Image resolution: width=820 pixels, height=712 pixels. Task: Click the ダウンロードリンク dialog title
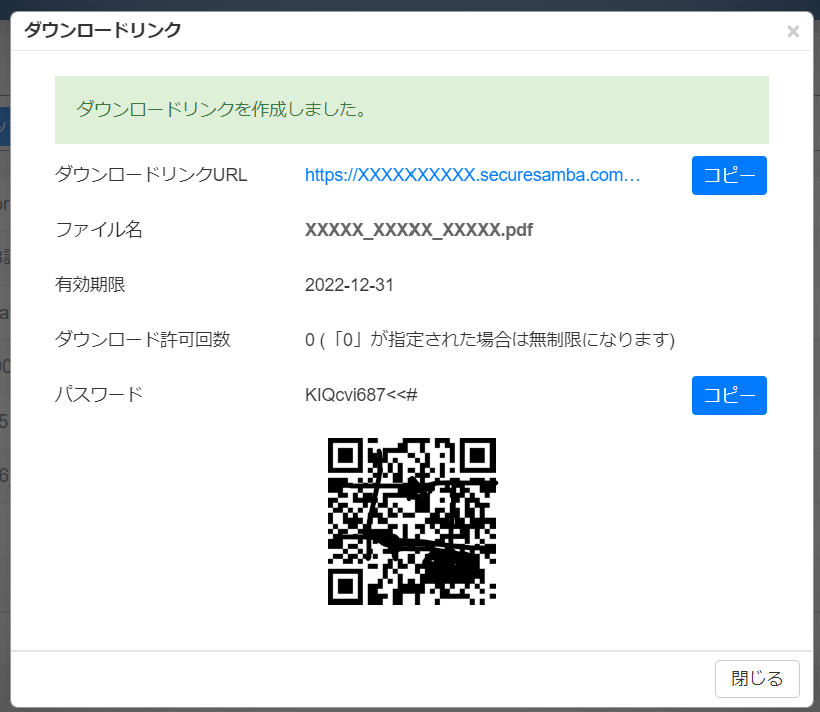tap(103, 30)
